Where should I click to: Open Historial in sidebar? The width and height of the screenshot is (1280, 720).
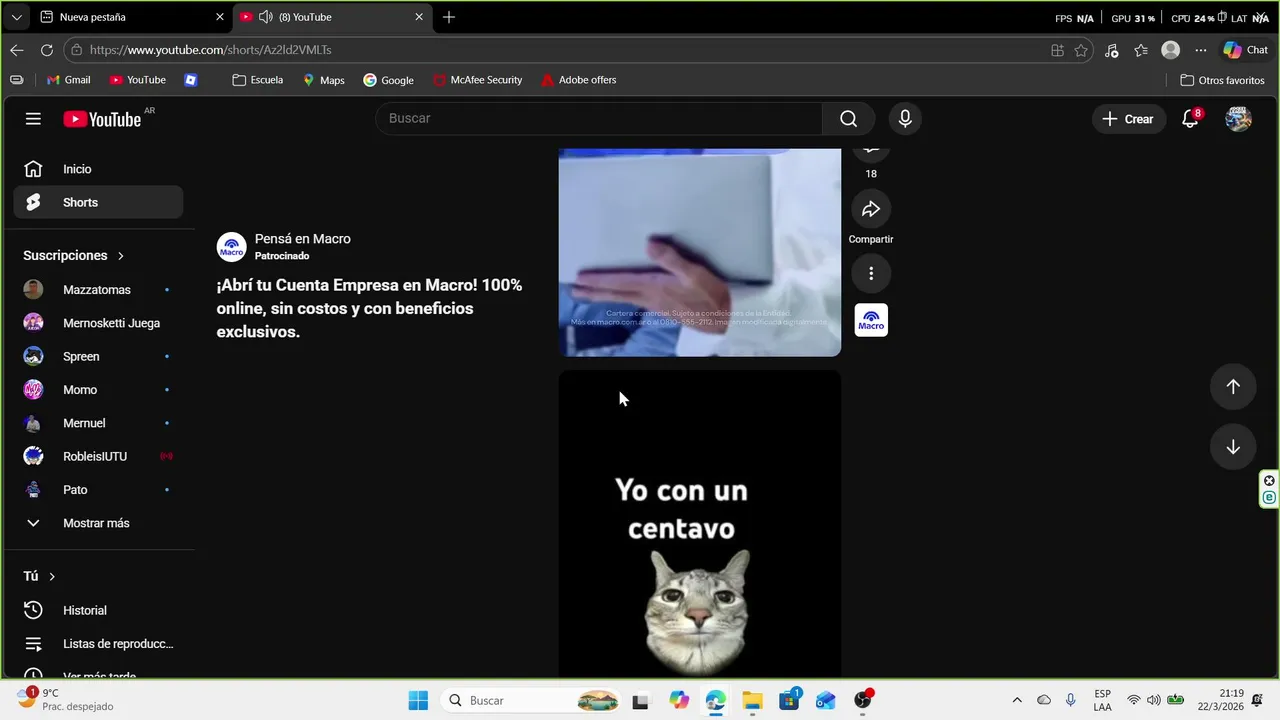coord(98,610)
